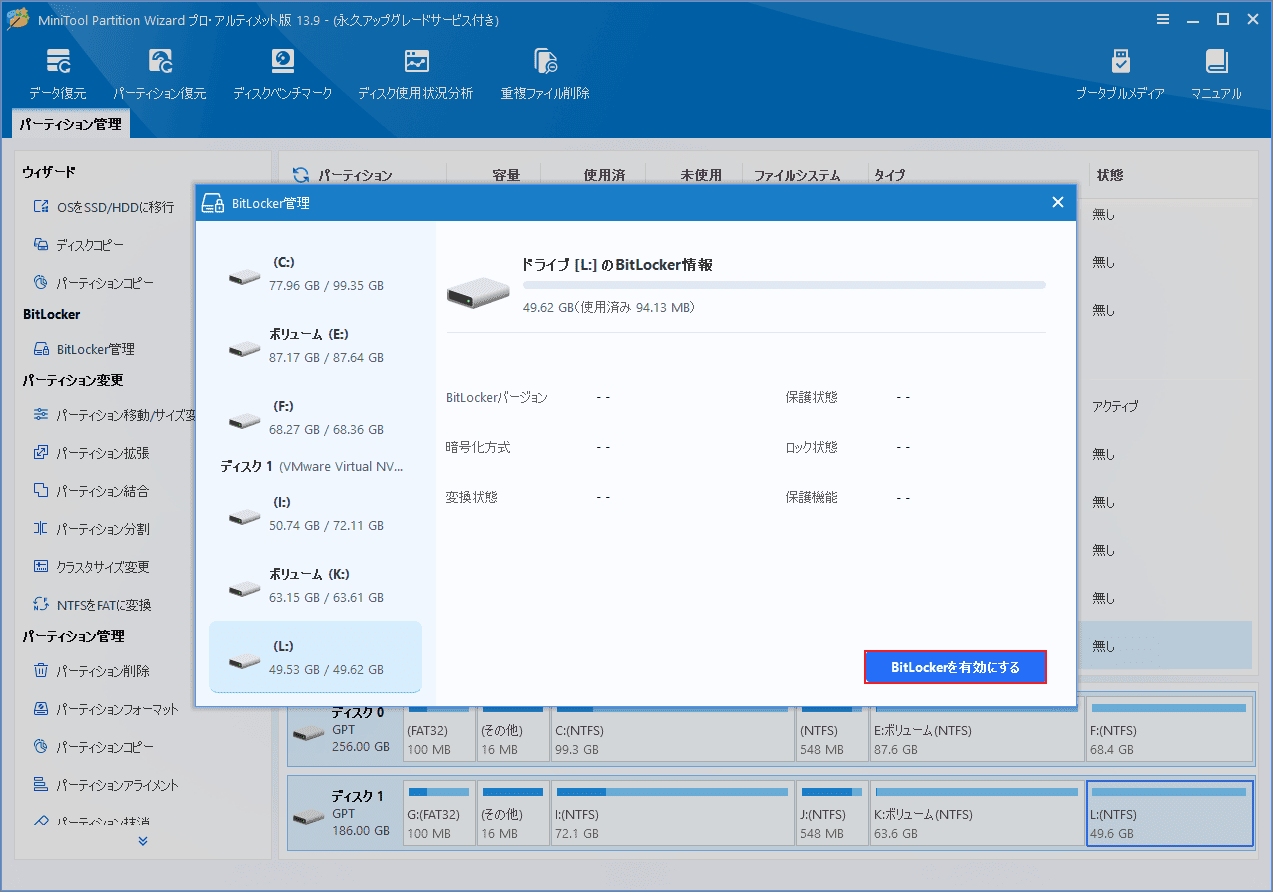Select I:(NTFS) 72.1 GB partition block
1273x892 pixels.
tap(672, 813)
